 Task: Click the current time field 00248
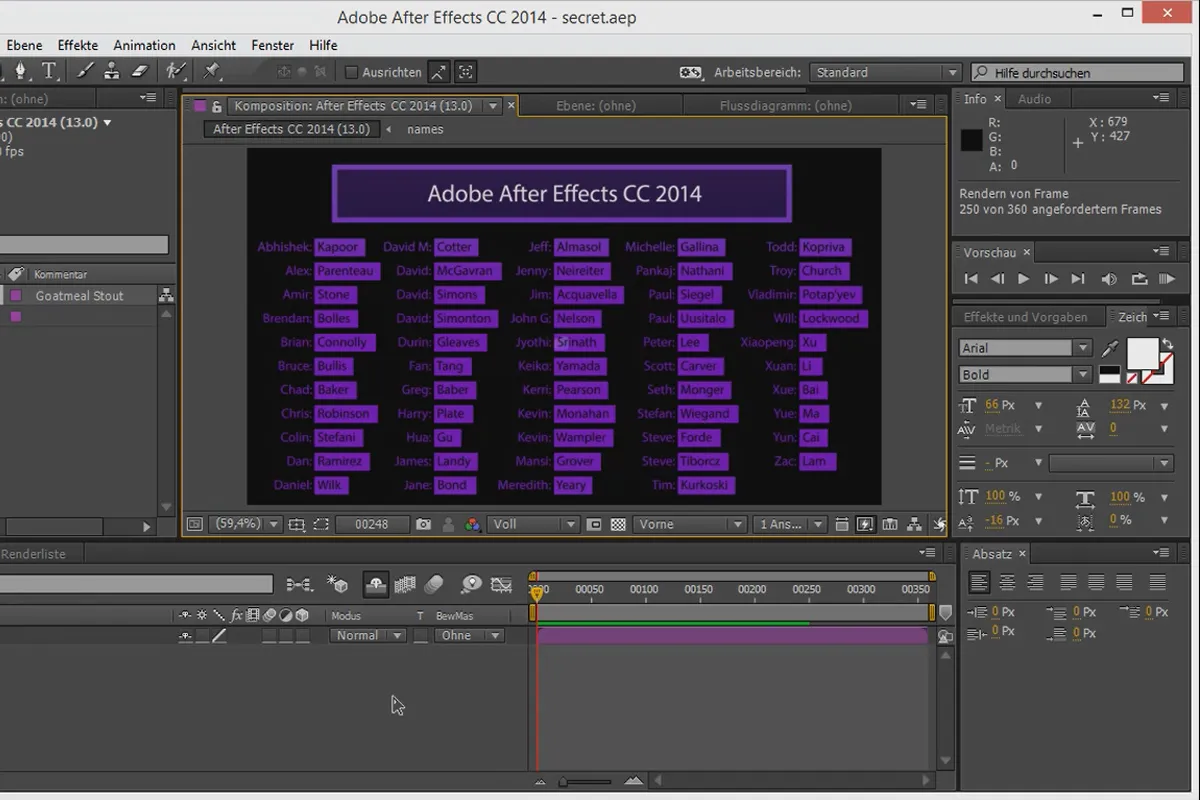(x=372, y=524)
